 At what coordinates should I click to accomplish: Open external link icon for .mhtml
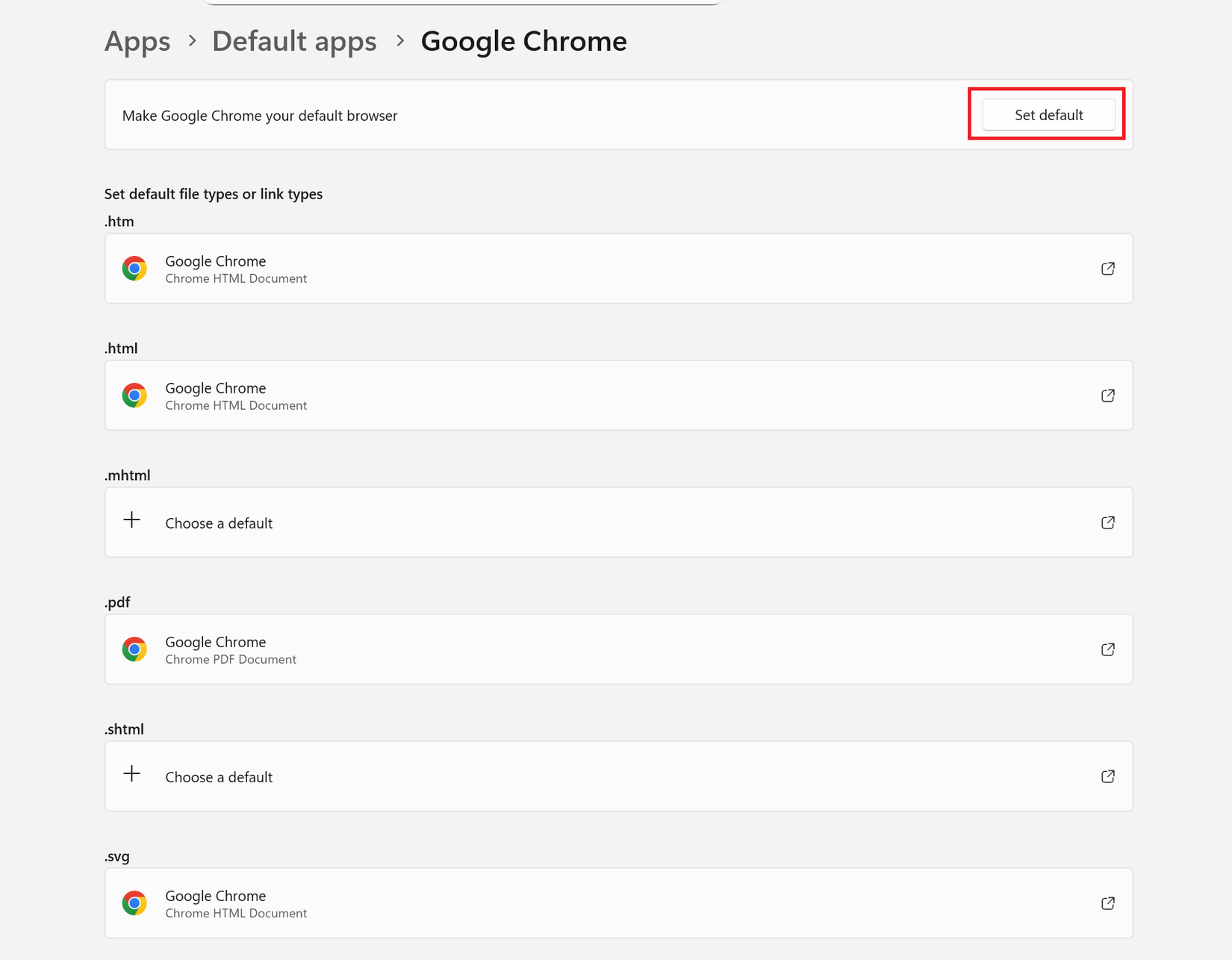[x=1108, y=523]
